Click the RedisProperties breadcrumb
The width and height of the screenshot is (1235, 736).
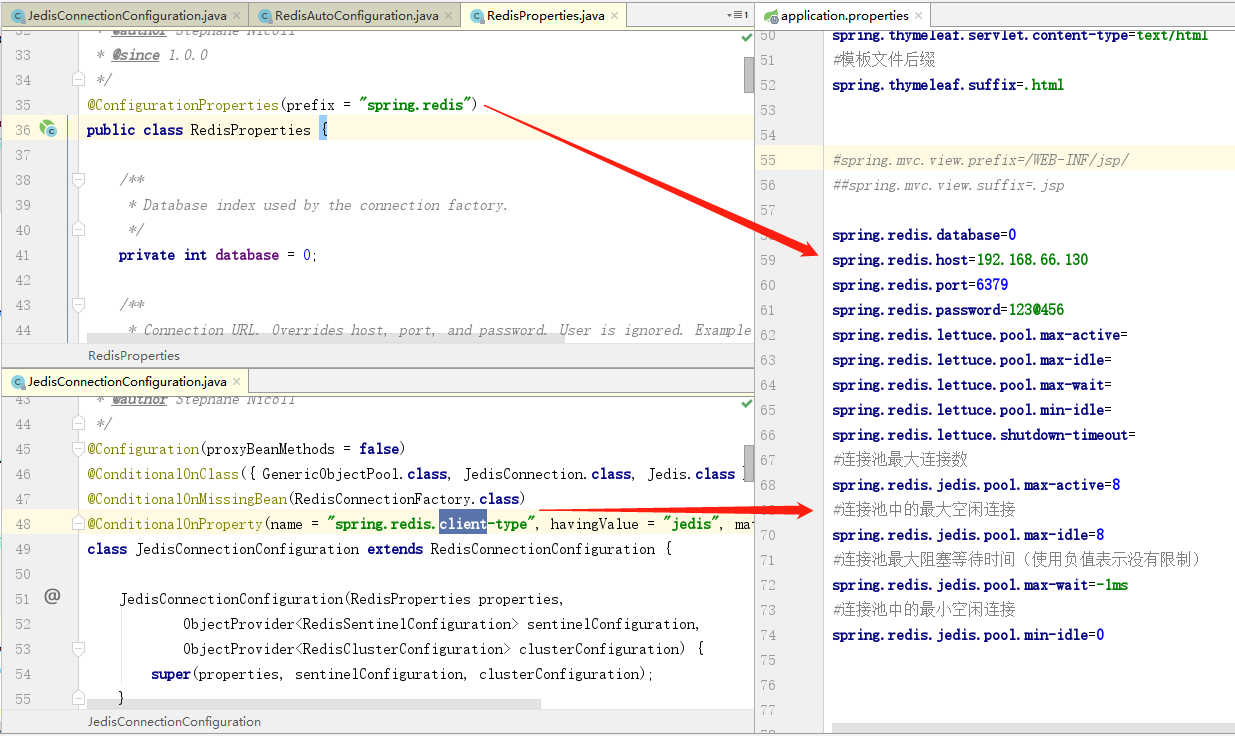tap(134, 355)
